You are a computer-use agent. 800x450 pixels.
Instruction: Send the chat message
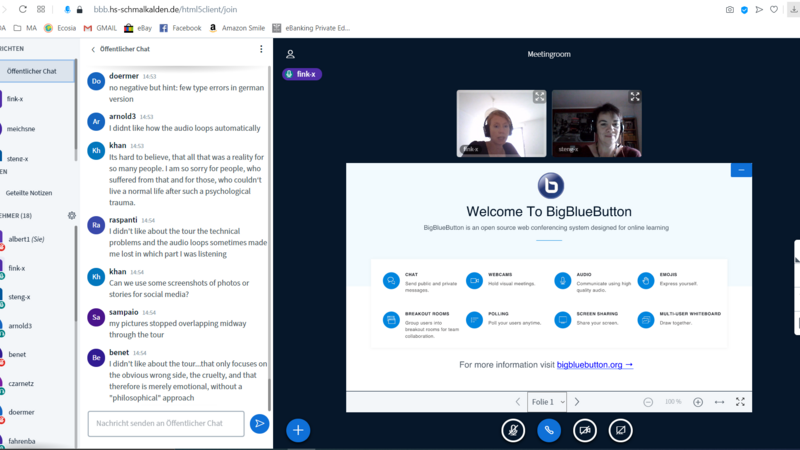click(259, 423)
